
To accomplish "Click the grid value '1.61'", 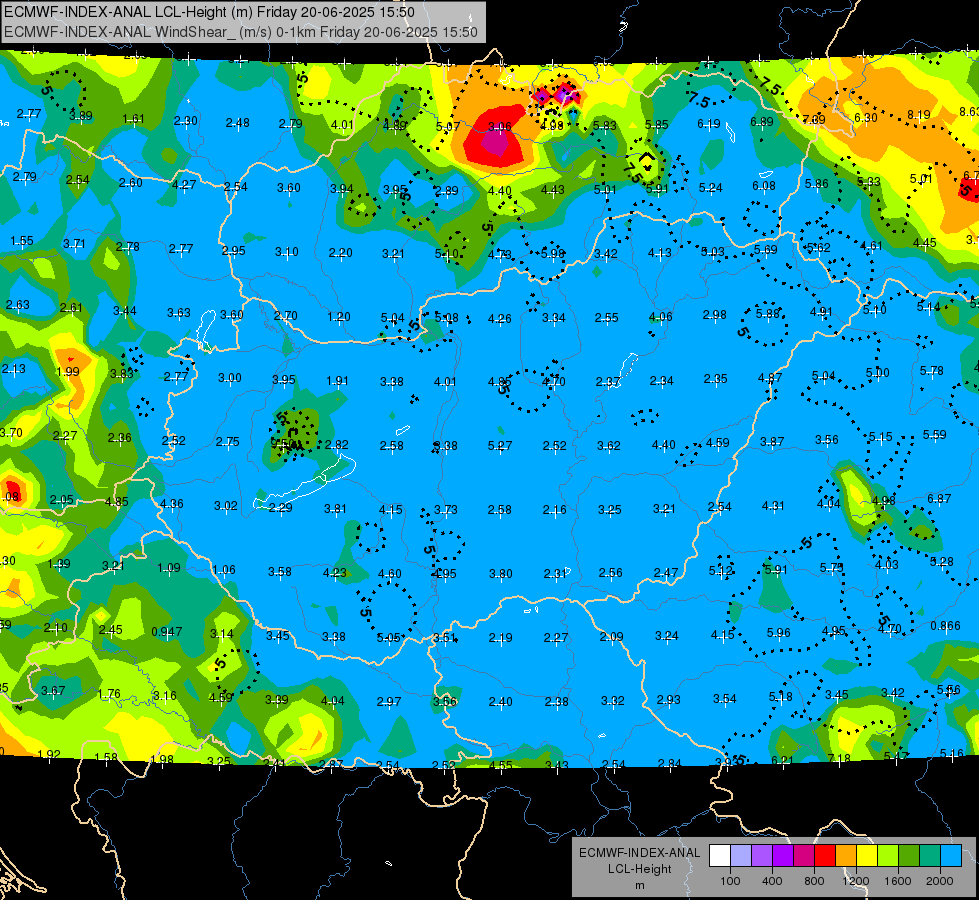I will click(x=133, y=119).
